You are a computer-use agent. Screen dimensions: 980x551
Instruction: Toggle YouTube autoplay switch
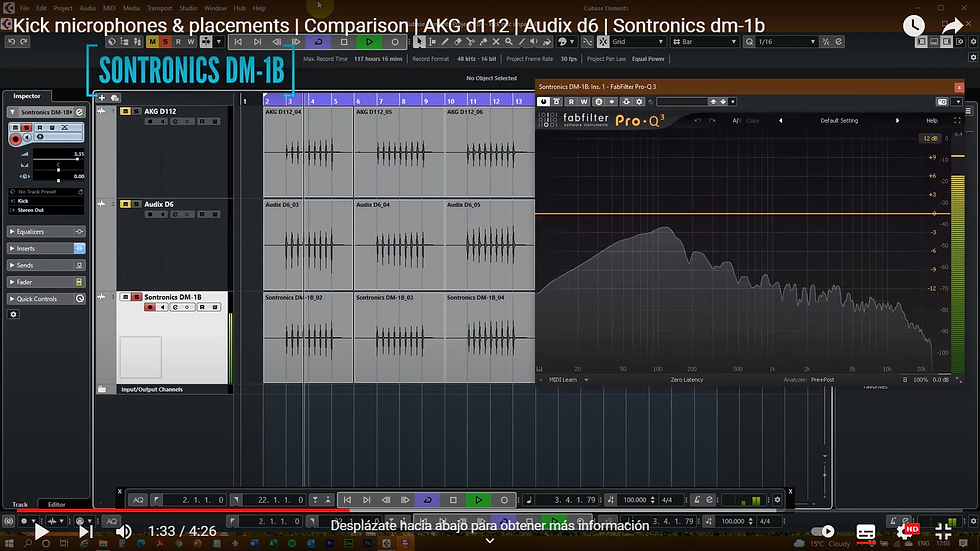pyautogui.click(x=822, y=532)
